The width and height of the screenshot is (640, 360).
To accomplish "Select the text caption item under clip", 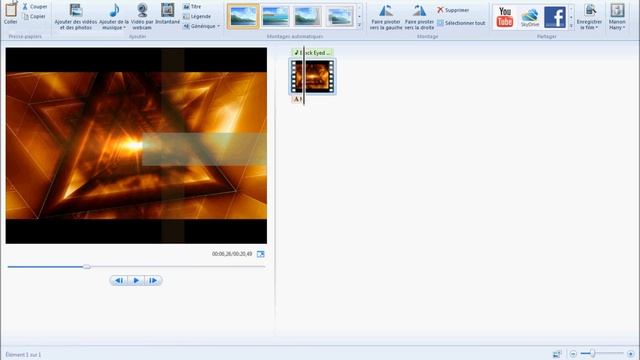I will [x=298, y=99].
